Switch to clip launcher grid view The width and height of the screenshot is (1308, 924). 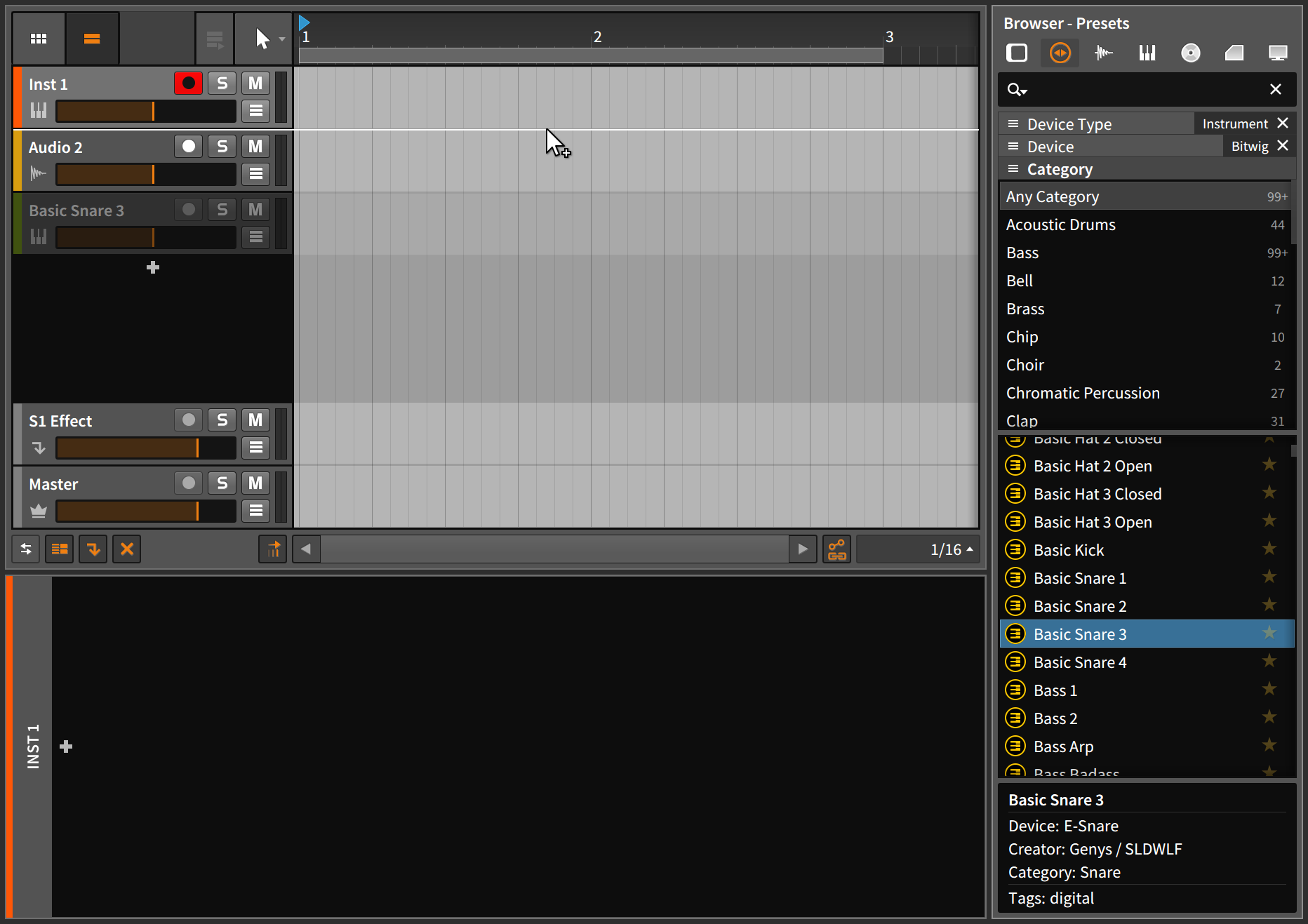pyautogui.click(x=39, y=39)
